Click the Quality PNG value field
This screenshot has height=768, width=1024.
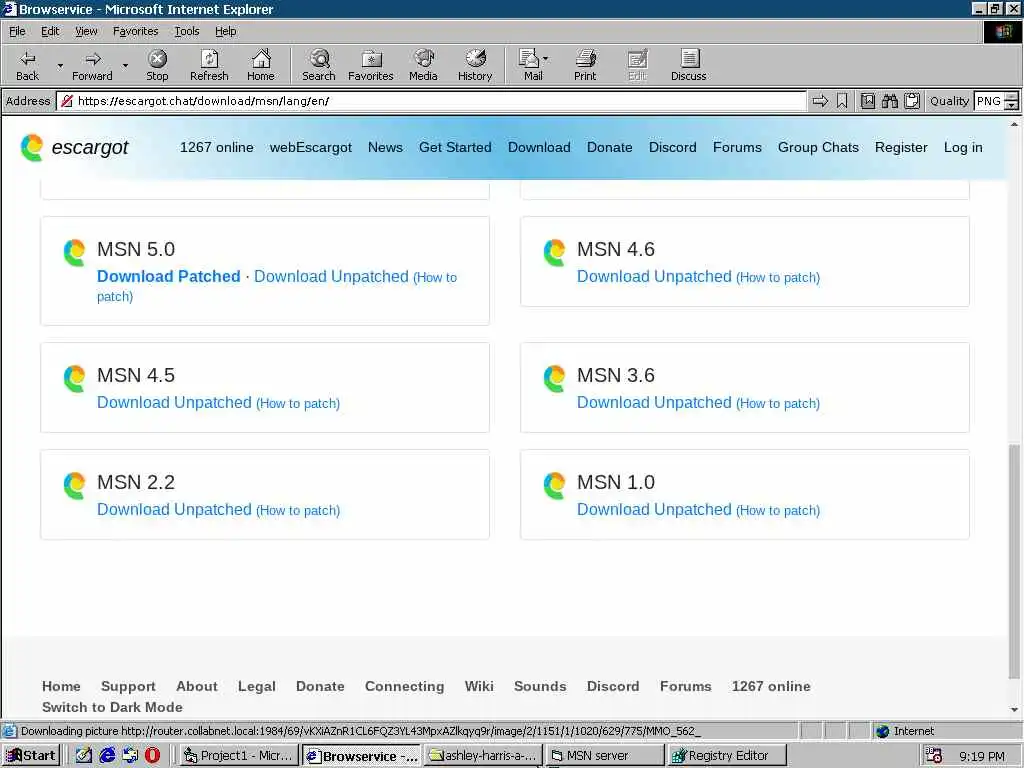[989, 101]
